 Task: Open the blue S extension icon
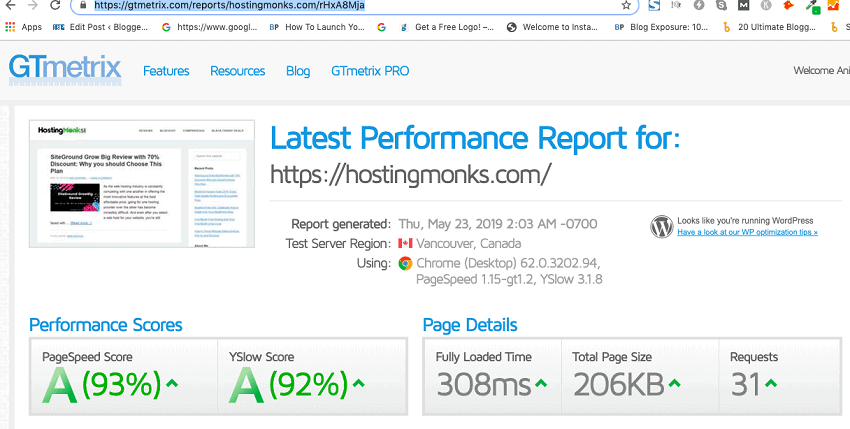coord(654,5)
